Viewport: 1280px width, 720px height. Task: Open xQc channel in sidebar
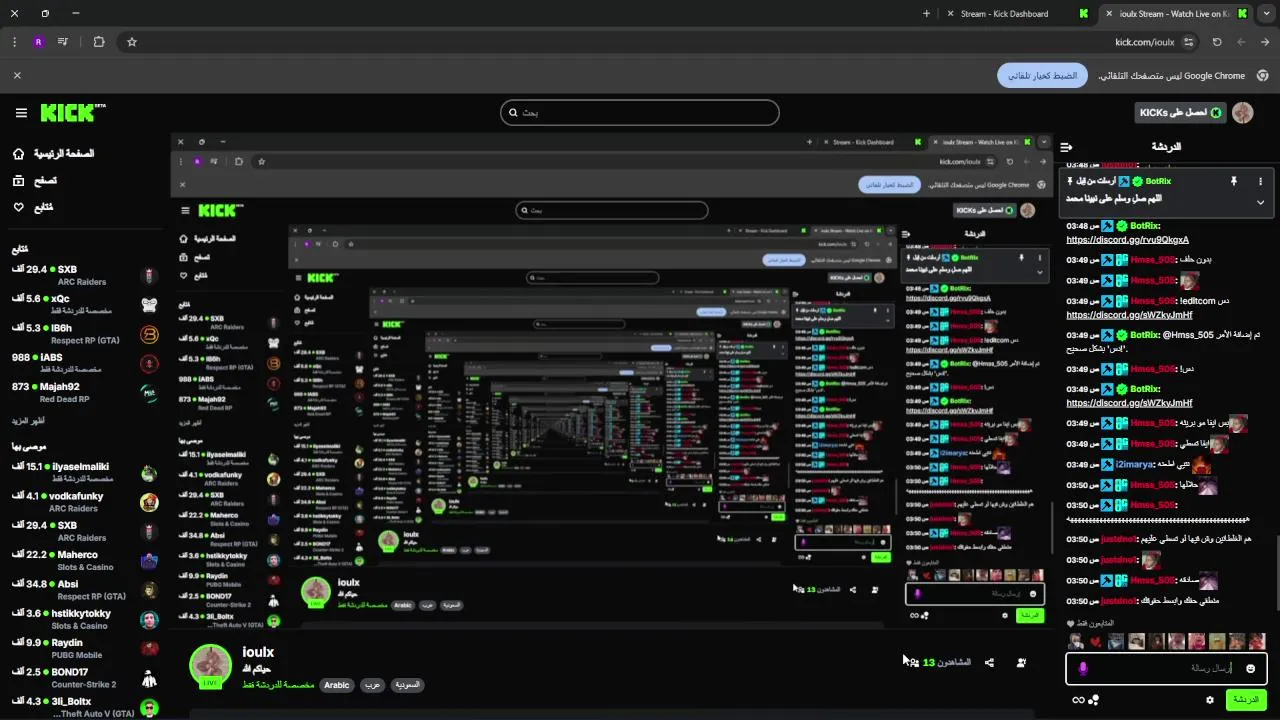(x=85, y=304)
